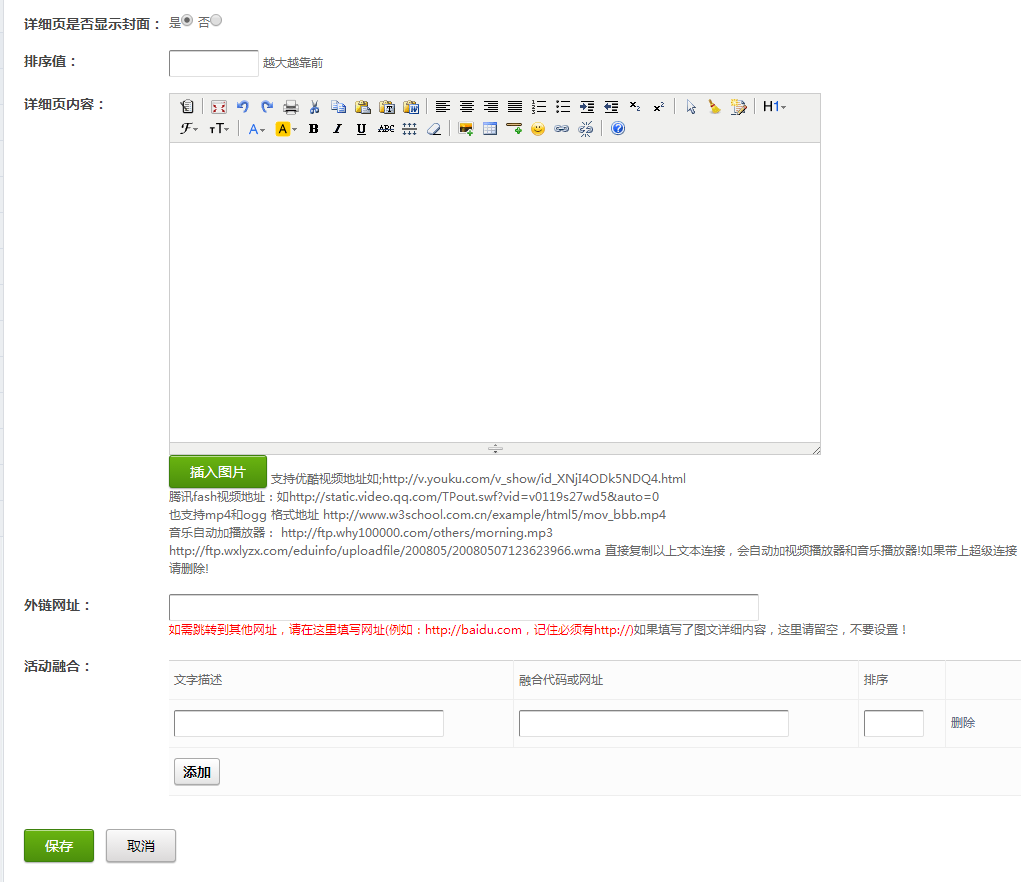This screenshot has height=882, width=1027.
Task: Click the 删除 link in activity row
Action: [963, 723]
